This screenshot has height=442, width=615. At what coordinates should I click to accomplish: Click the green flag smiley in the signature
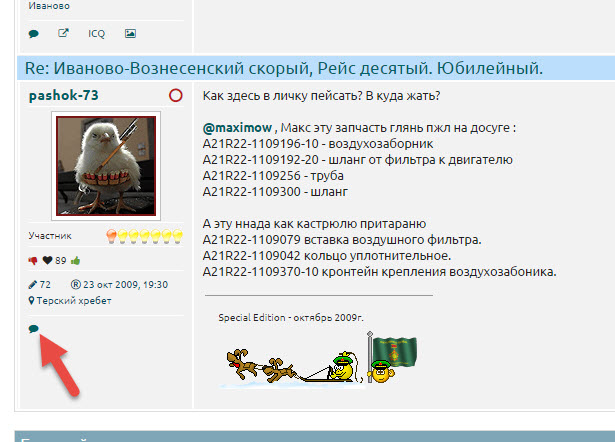[x=392, y=358]
